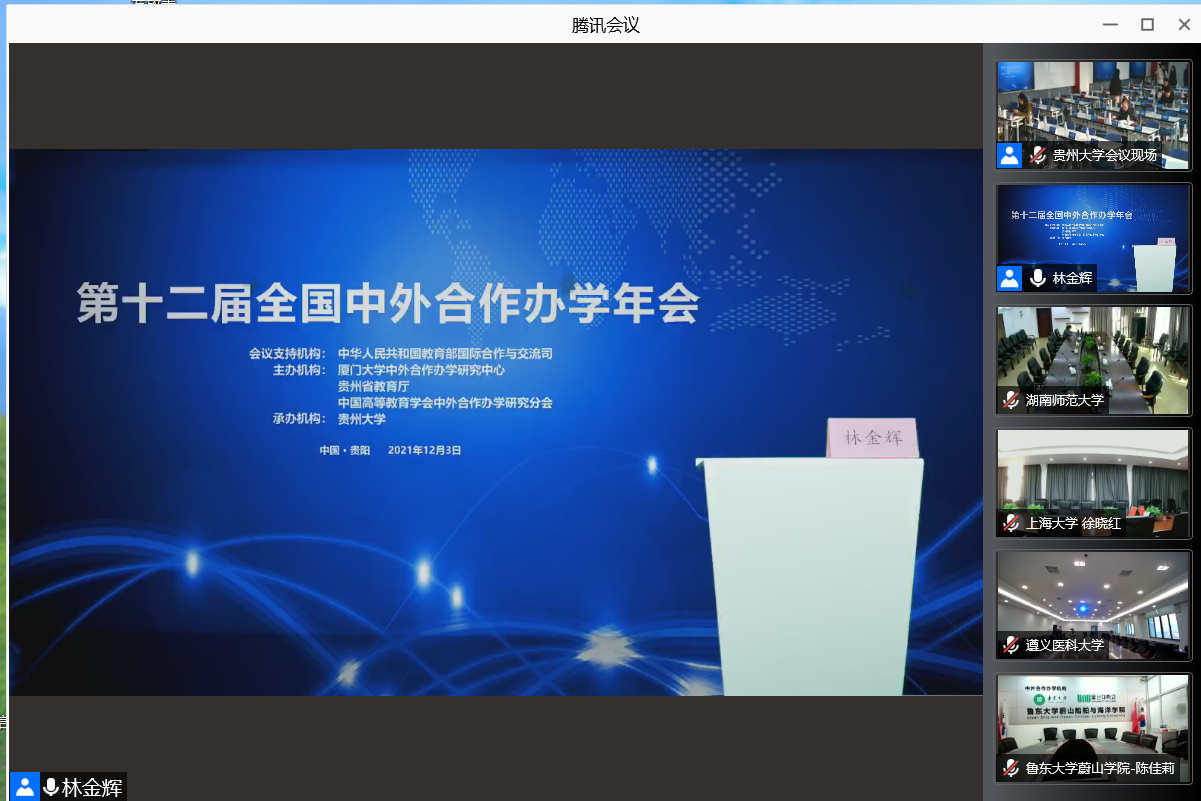Viewport: 1201px width, 801px height.
Task: Click the muted mic icon for 湖南师范大学
Action: pos(1011,400)
